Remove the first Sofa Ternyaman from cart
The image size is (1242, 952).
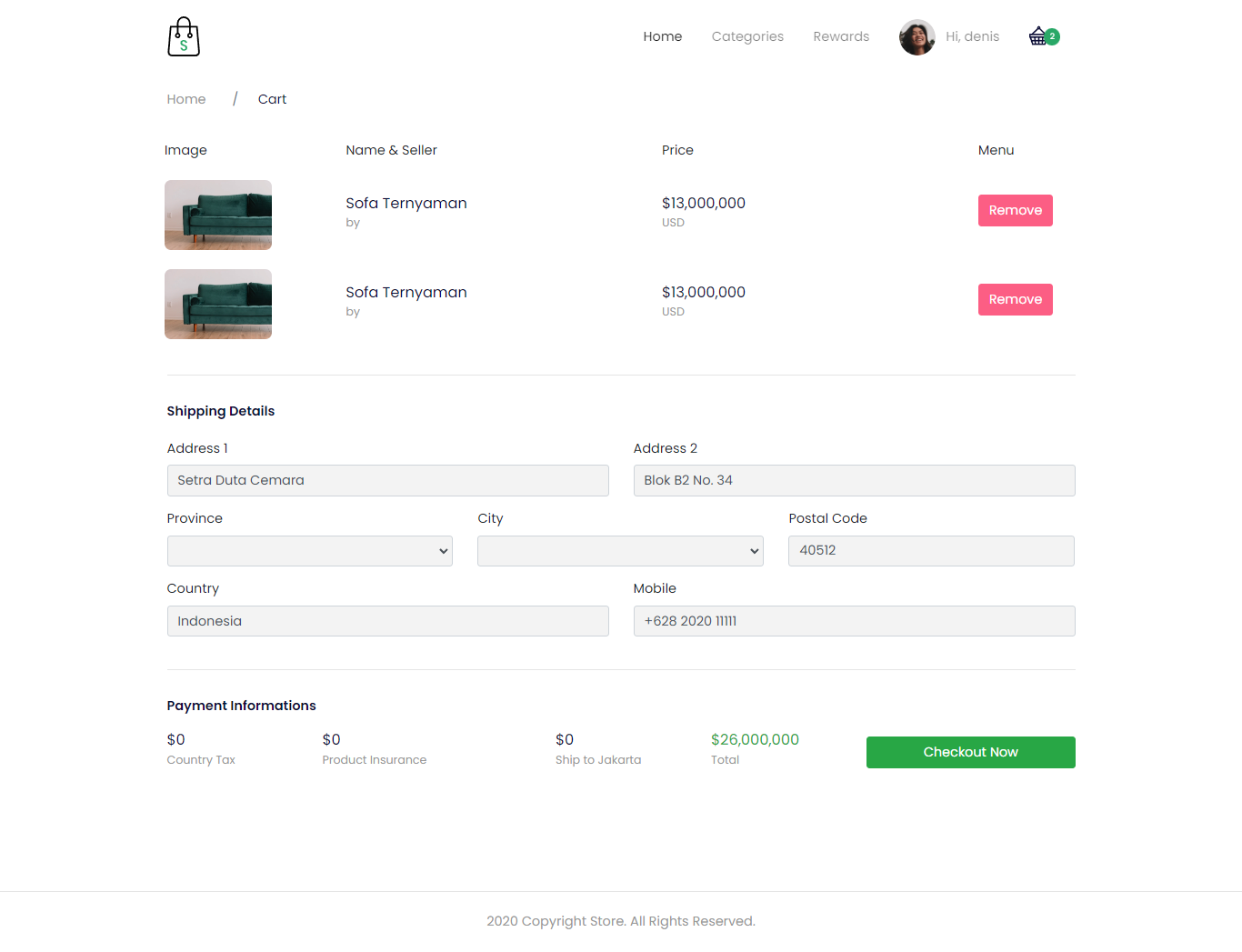pyautogui.click(x=1015, y=210)
